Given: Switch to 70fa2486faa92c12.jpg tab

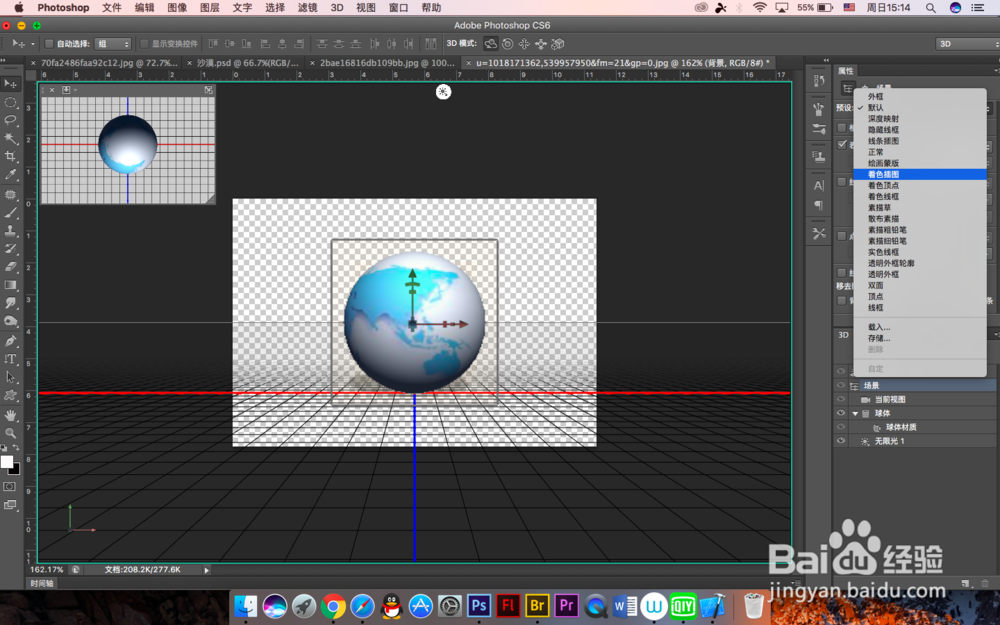Looking at the screenshot, I should pyautogui.click(x=109, y=62).
